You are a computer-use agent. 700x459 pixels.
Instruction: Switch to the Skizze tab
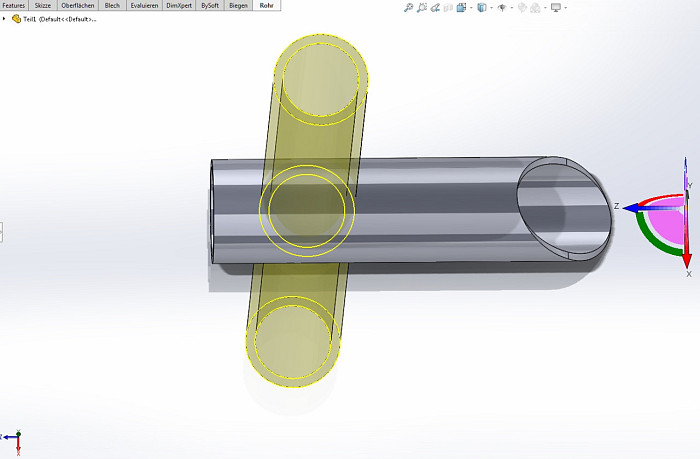pos(43,5)
